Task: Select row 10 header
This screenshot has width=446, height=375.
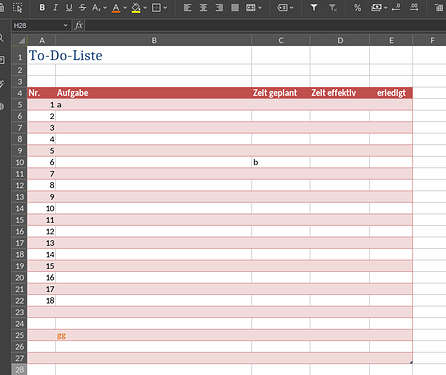Action: pos(20,162)
